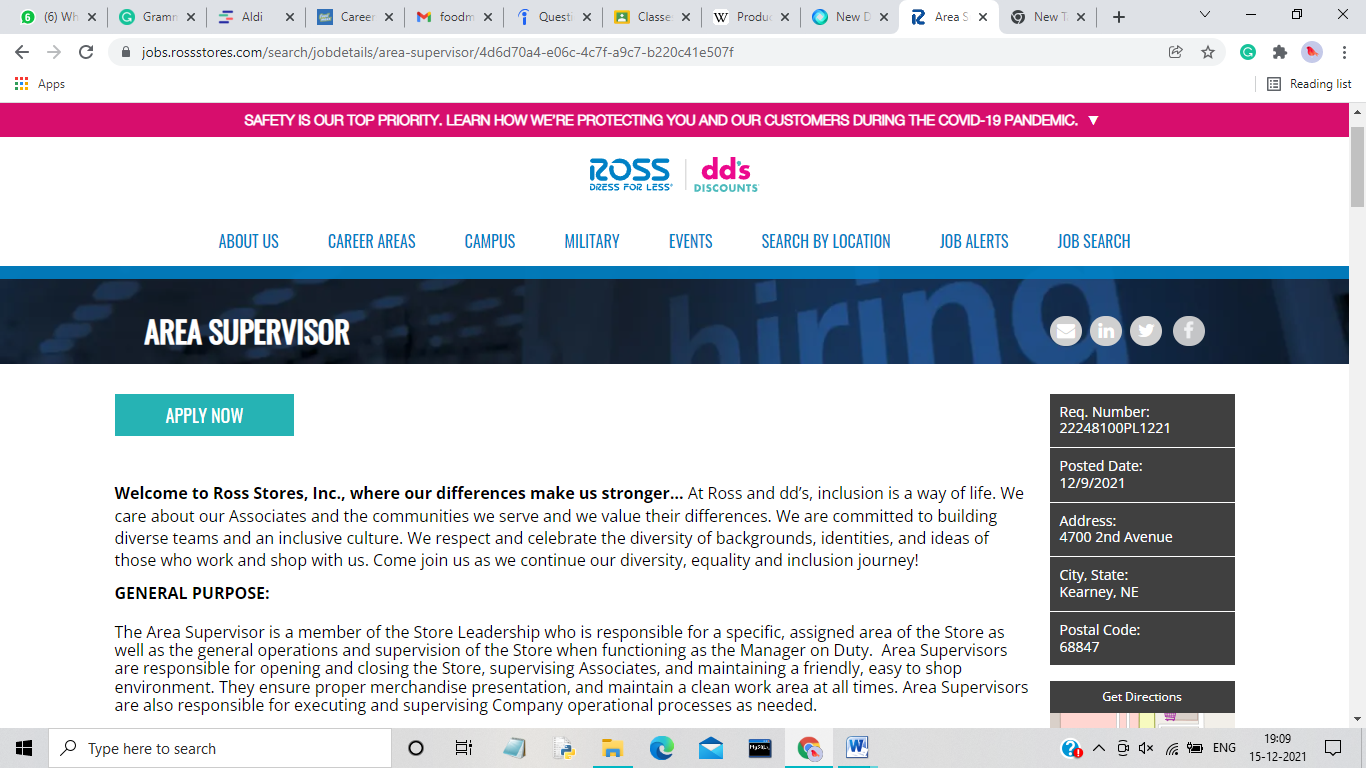Open Microsoft Word from taskbar
This screenshot has width=1366, height=768.
(858, 748)
